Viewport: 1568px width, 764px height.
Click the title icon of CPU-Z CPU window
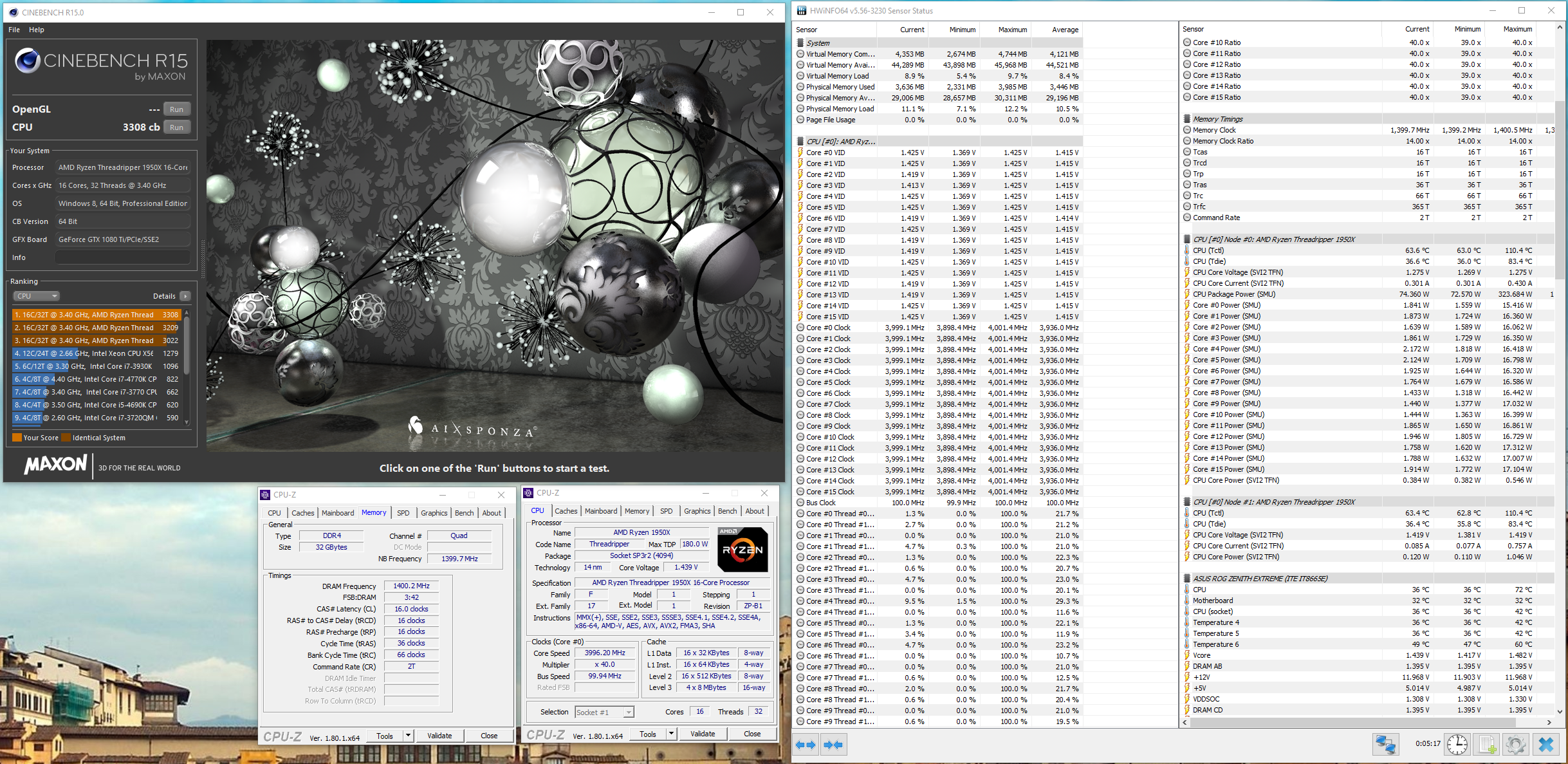click(x=529, y=493)
